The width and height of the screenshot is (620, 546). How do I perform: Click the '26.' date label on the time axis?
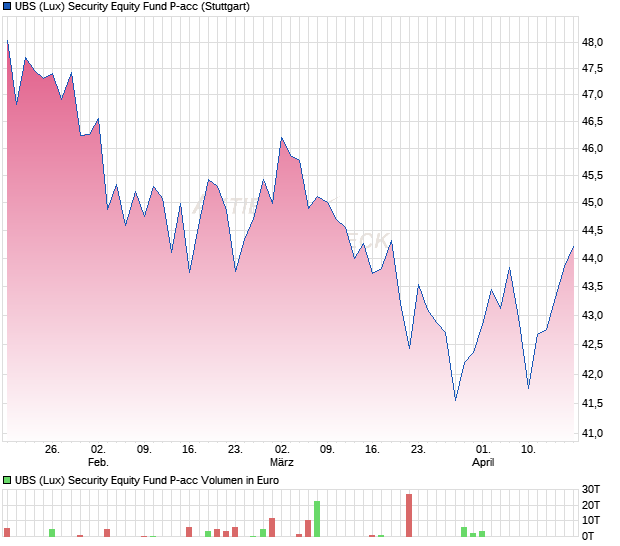[52, 450]
